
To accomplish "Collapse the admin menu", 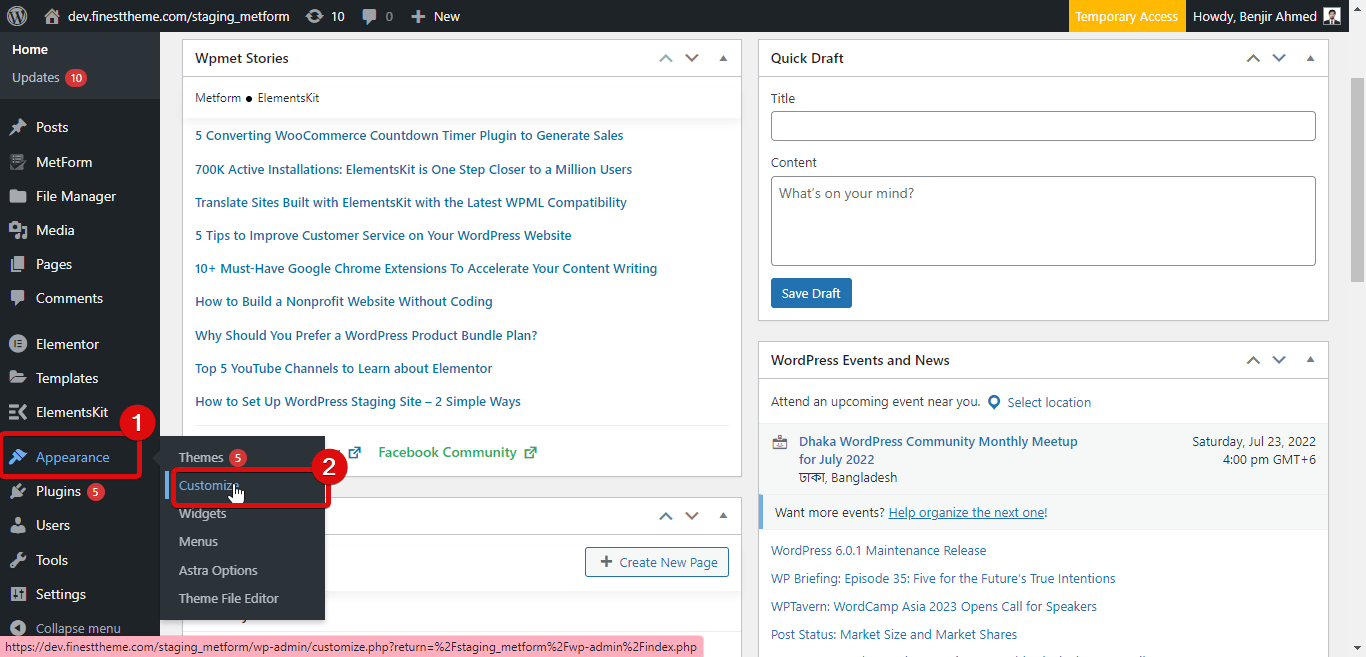I will pos(66,627).
